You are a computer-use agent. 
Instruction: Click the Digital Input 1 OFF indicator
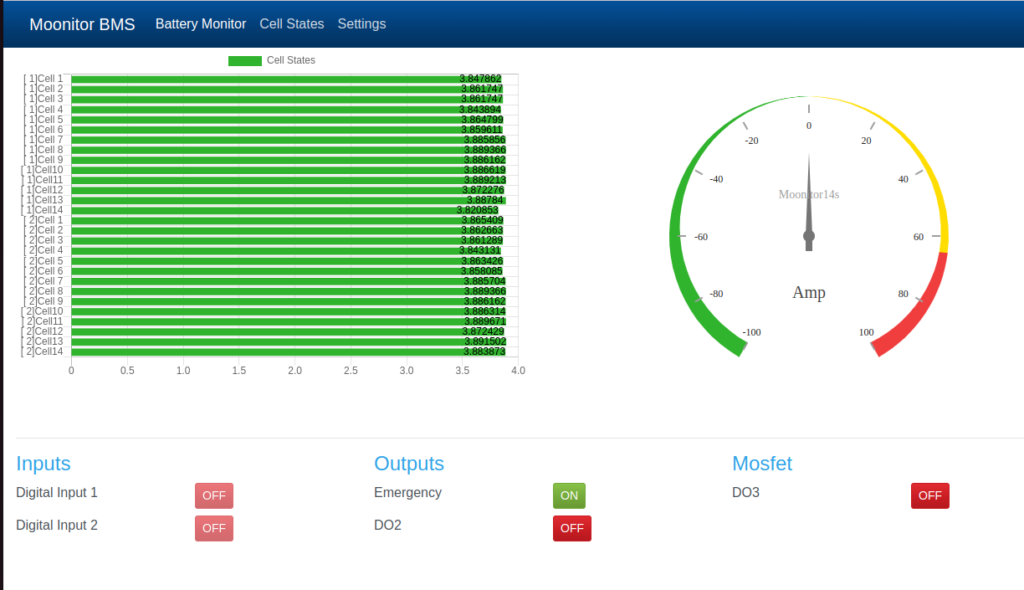pyautogui.click(x=213, y=495)
